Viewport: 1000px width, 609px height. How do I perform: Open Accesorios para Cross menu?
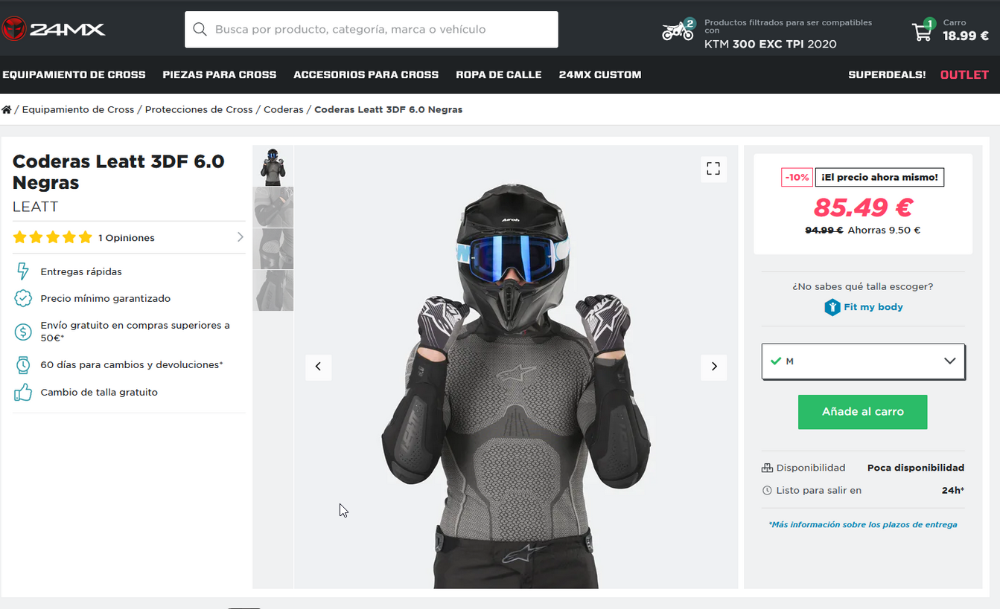coord(366,75)
